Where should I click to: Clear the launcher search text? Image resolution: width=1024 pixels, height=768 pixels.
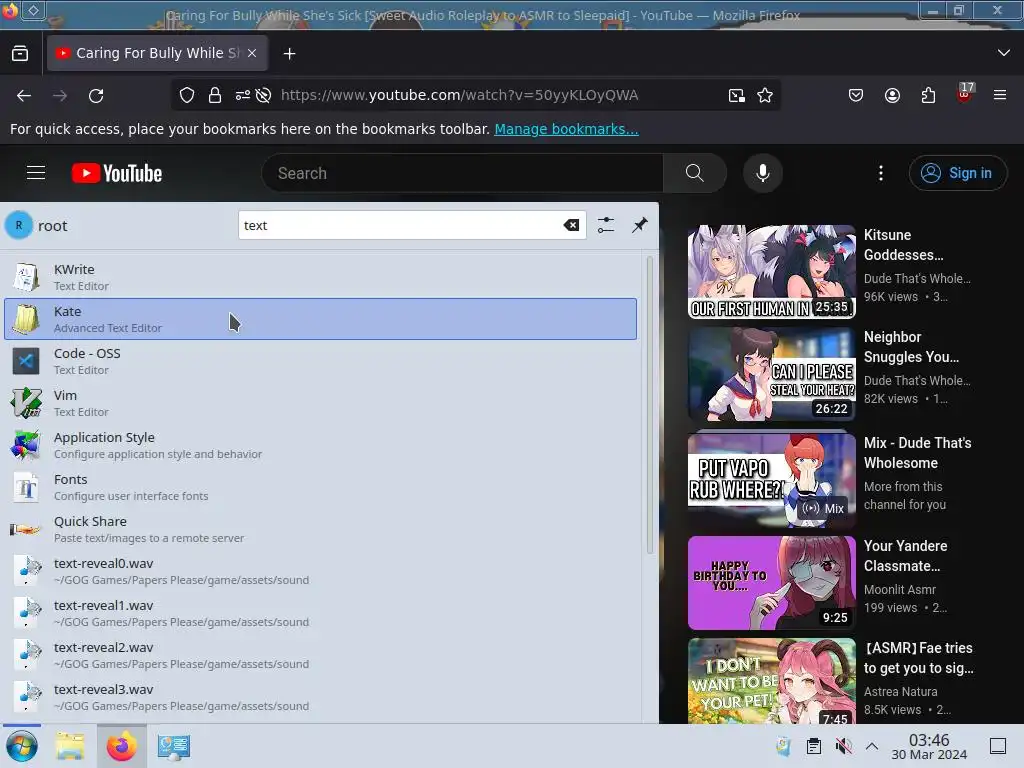coord(571,225)
